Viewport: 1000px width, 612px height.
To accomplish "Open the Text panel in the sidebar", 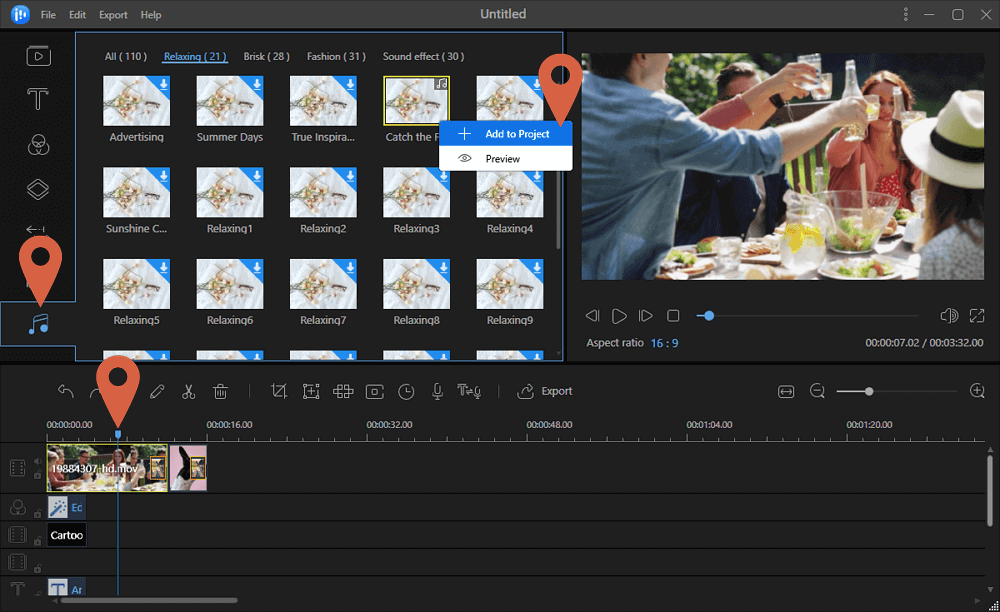I will tap(38, 99).
